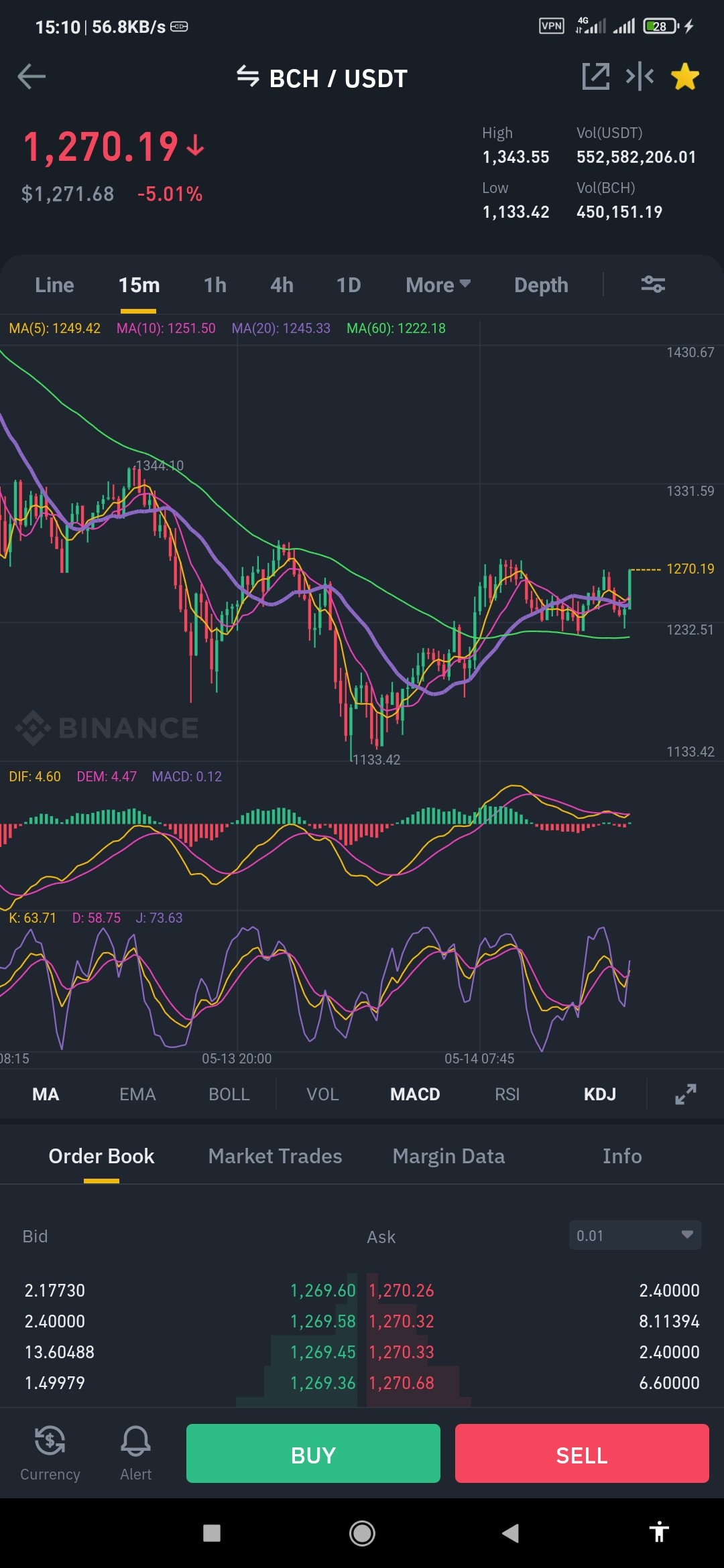This screenshot has width=724, height=1568.
Task: Tap the back arrow icon
Action: tap(32, 76)
